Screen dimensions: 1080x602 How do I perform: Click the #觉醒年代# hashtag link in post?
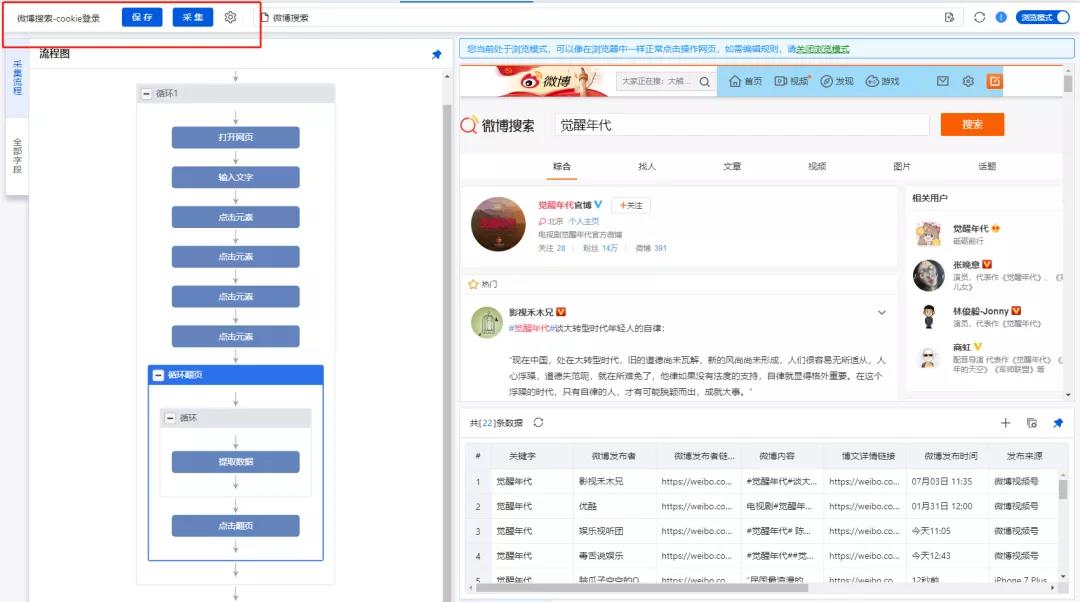[x=532, y=328]
